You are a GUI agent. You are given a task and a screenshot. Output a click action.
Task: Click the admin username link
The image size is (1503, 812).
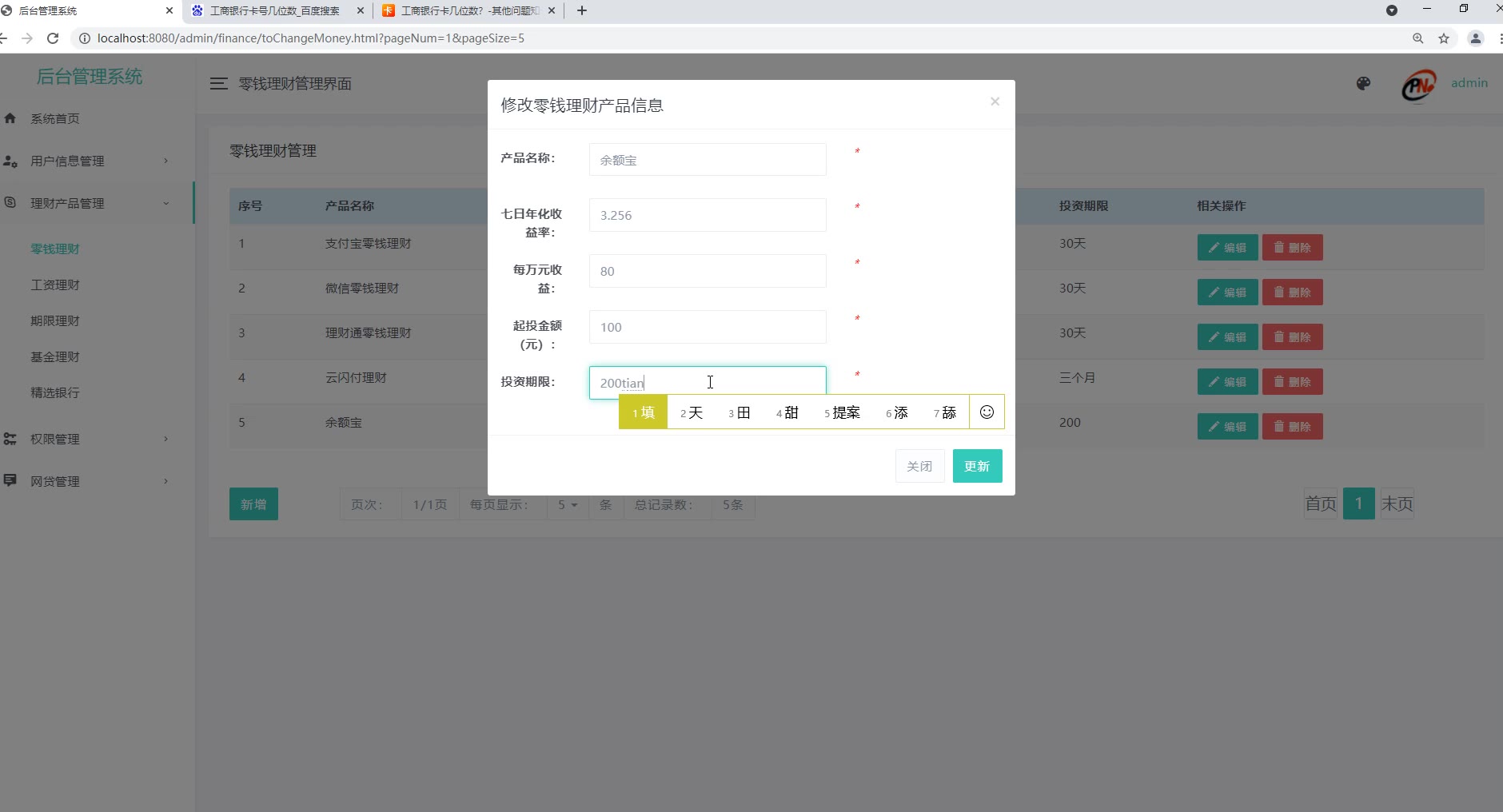tap(1469, 83)
